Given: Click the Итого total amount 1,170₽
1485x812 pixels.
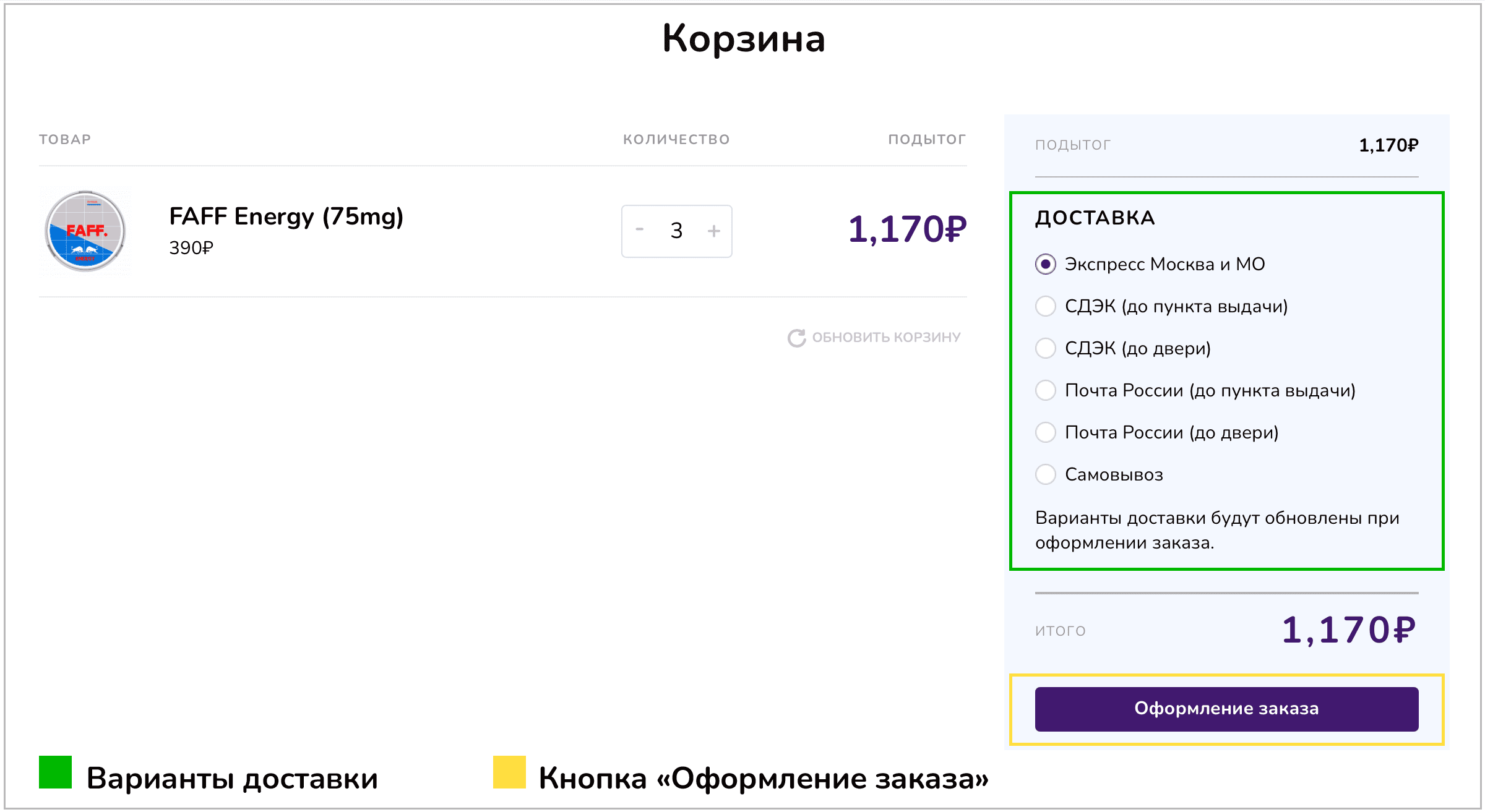Looking at the screenshot, I should click(x=1348, y=630).
